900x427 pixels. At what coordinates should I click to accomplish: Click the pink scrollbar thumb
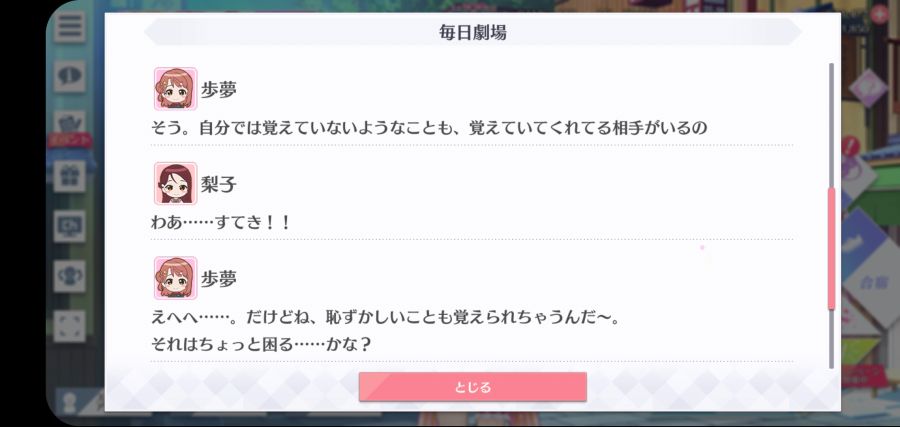coord(831,248)
